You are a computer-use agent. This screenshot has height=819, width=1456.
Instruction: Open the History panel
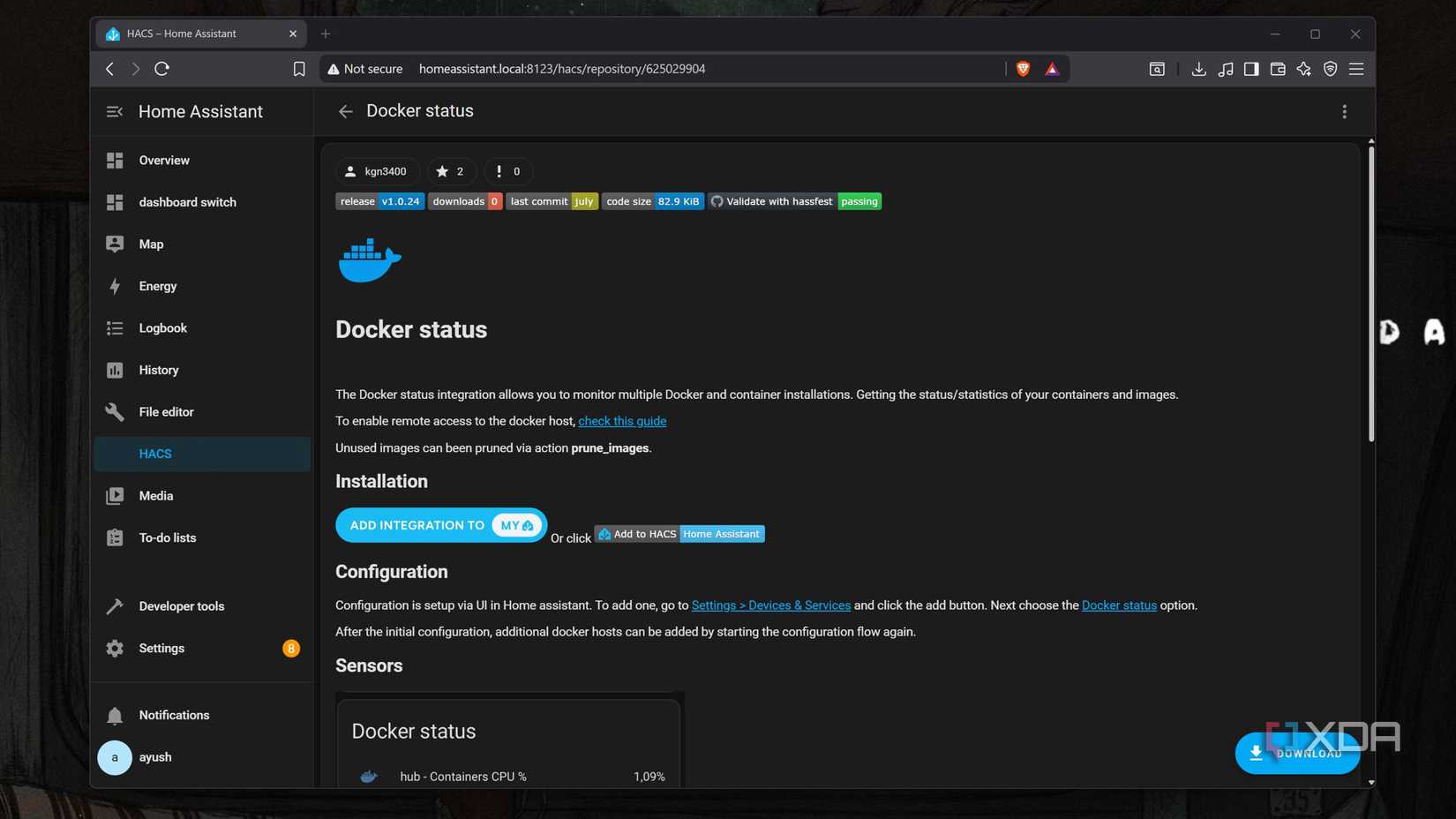(158, 370)
